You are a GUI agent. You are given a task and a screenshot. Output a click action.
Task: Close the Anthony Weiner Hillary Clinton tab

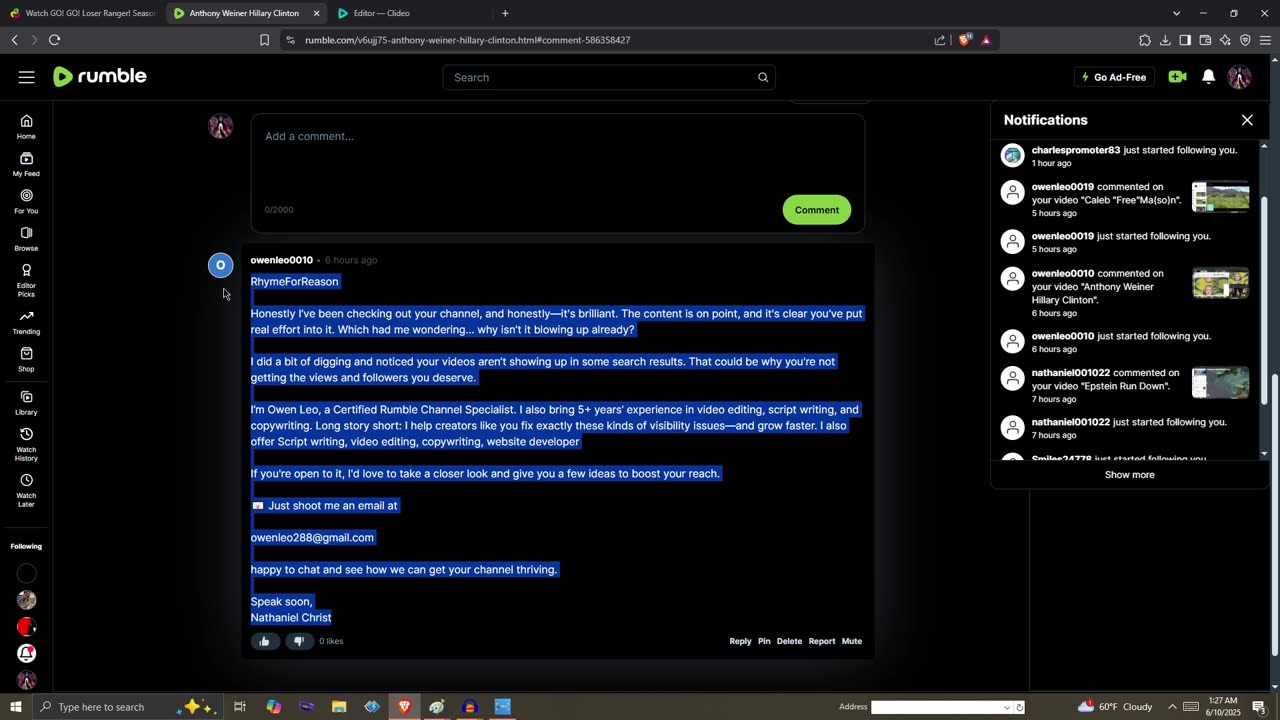tap(316, 13)
